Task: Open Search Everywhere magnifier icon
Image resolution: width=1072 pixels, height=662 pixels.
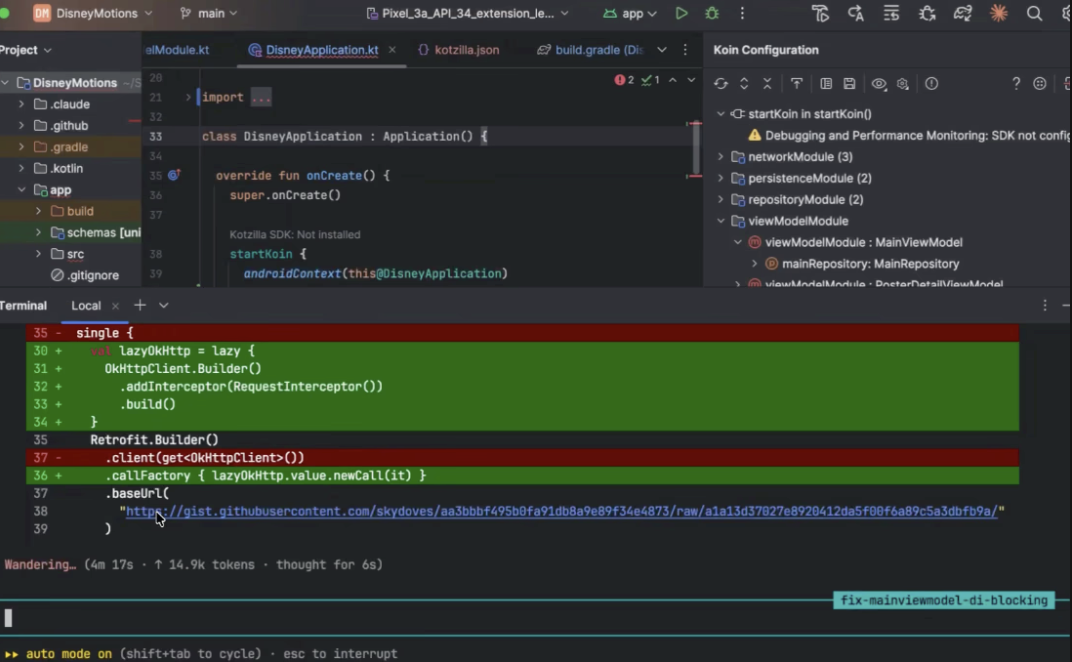Action: point(1034,13)
